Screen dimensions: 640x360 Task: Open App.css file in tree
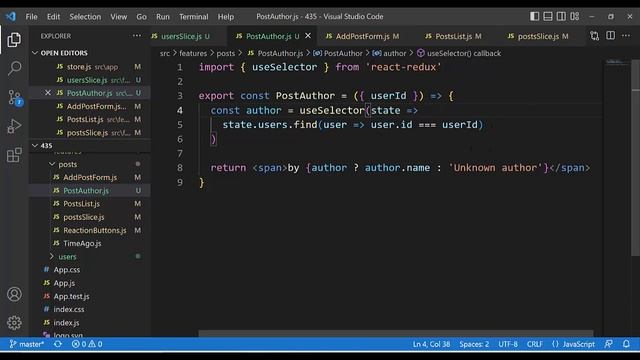click(90, 270)
